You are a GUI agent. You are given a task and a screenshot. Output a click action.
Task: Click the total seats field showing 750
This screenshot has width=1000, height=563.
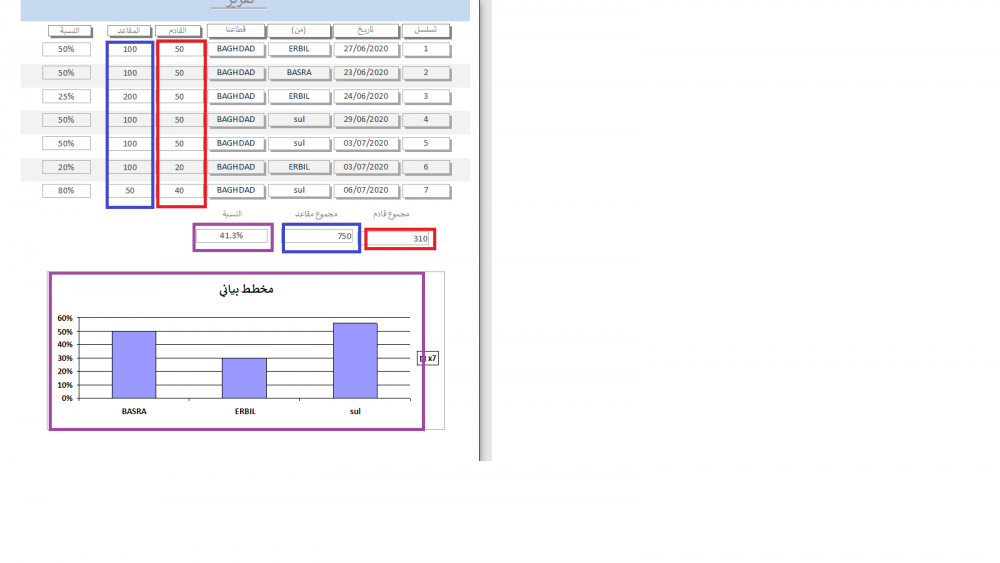(320, 237)
